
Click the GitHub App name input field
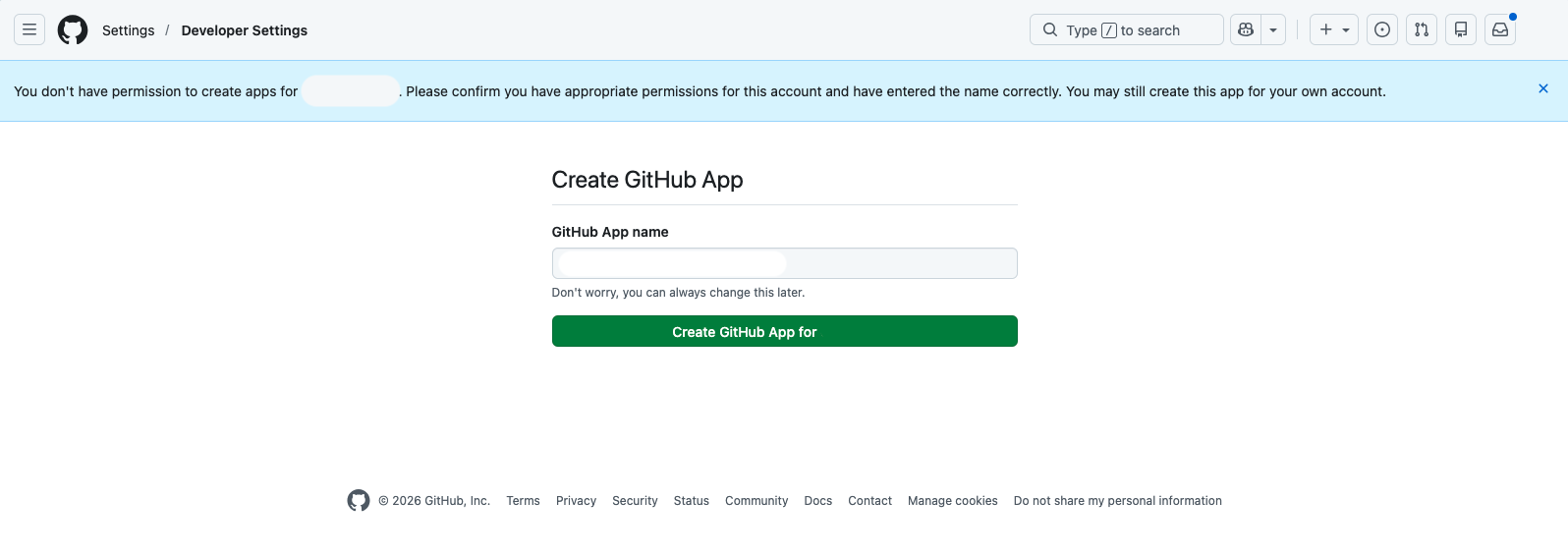(x=784, y=263)
